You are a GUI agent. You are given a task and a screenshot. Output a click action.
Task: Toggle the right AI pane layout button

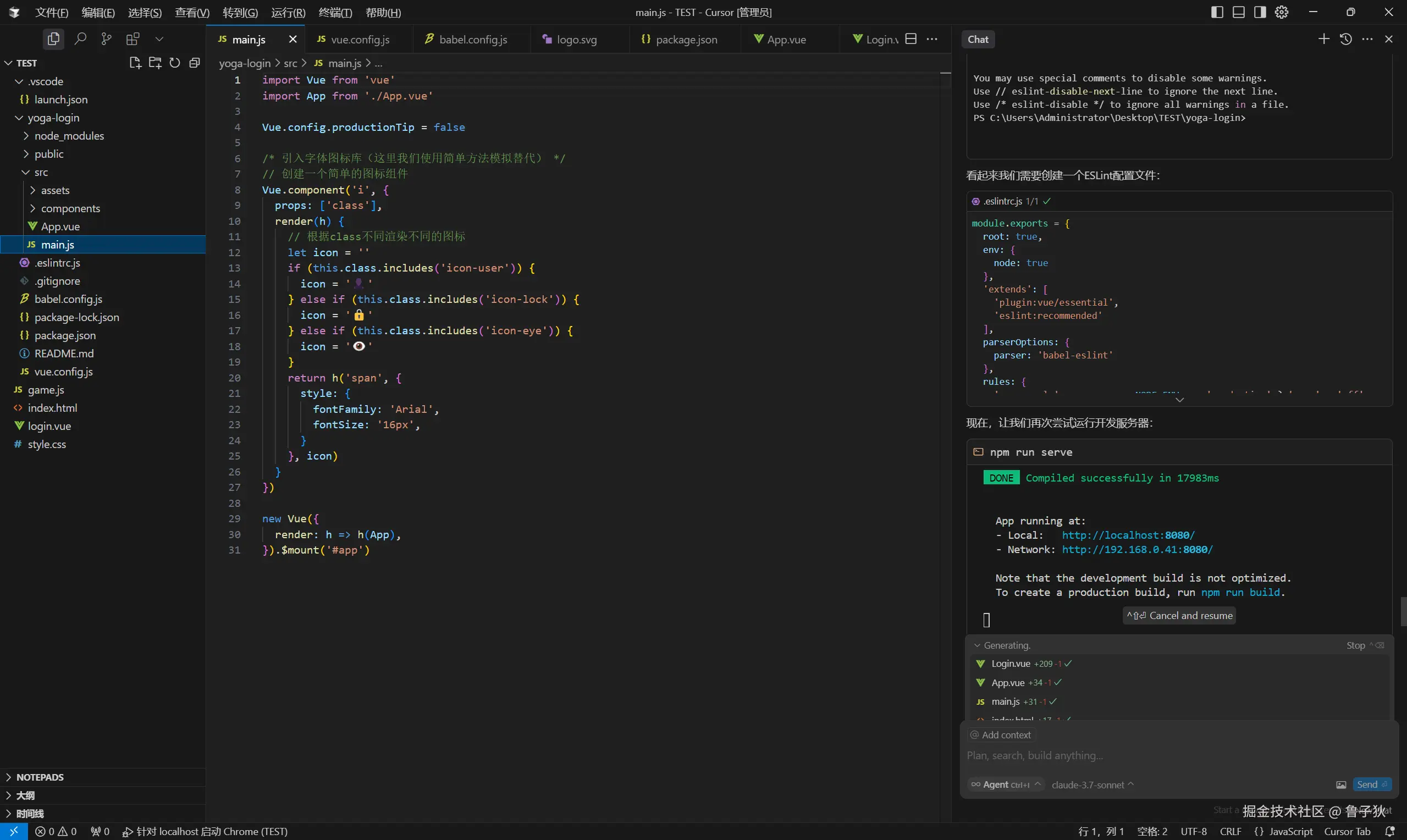click(x=1260, y=12)
